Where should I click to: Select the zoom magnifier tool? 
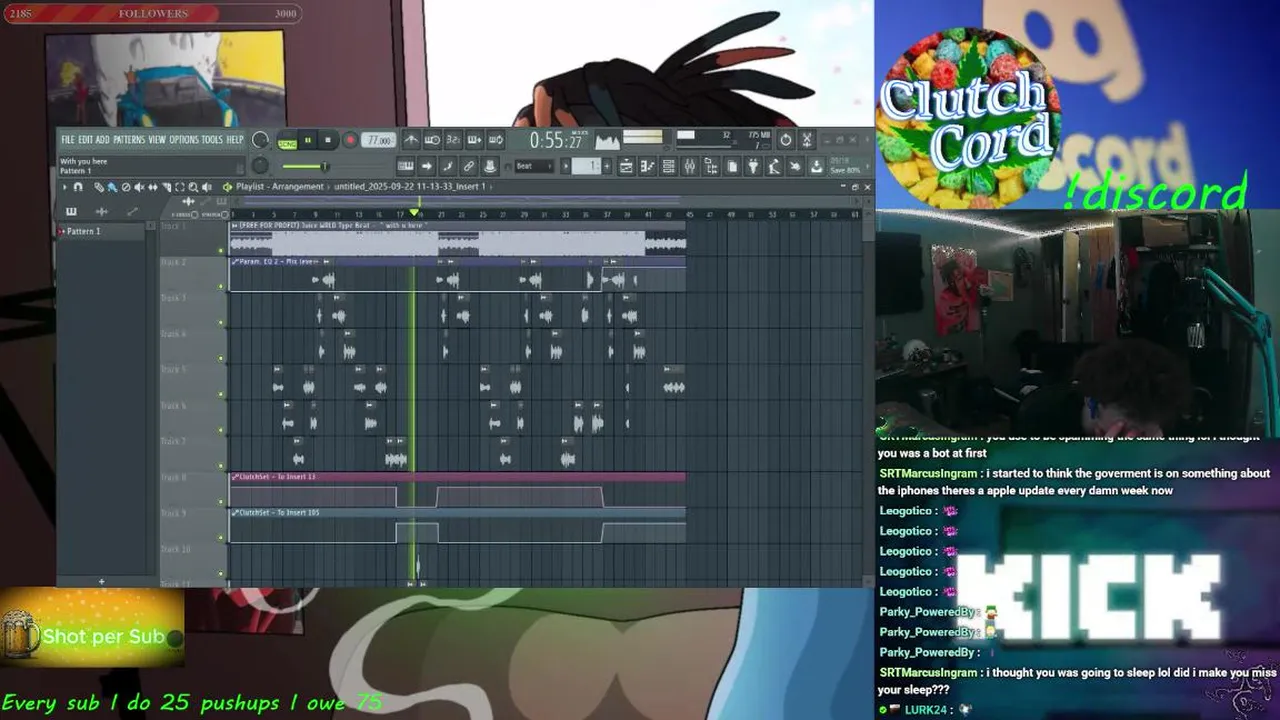pos(193,187)
